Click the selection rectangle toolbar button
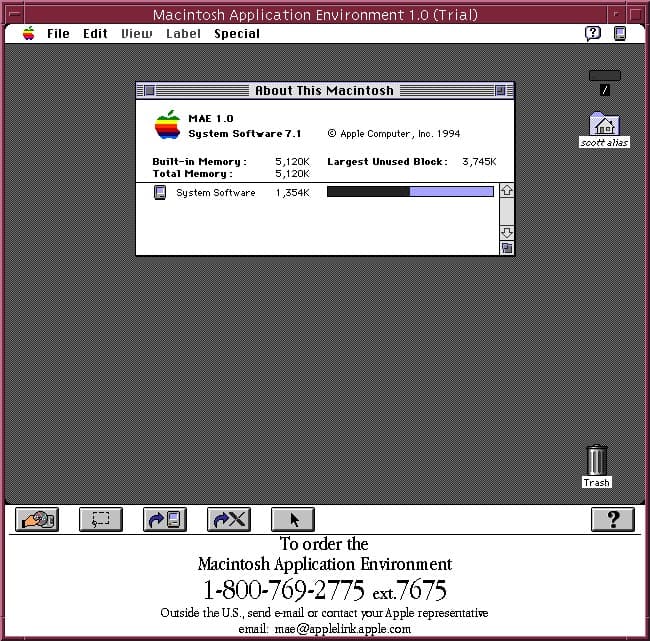The image size is (650, 641). click(x=101, y=519)
